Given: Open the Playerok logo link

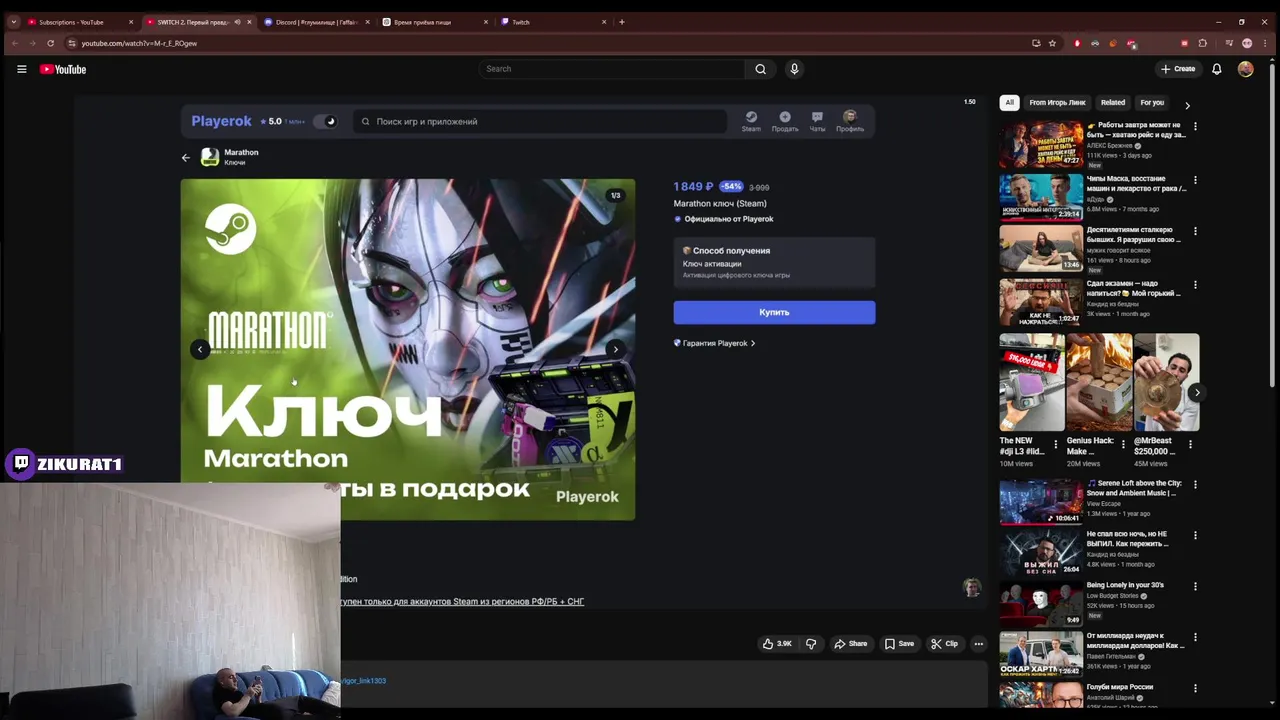Looking at the screenshot, I should [x=221, y=121].
